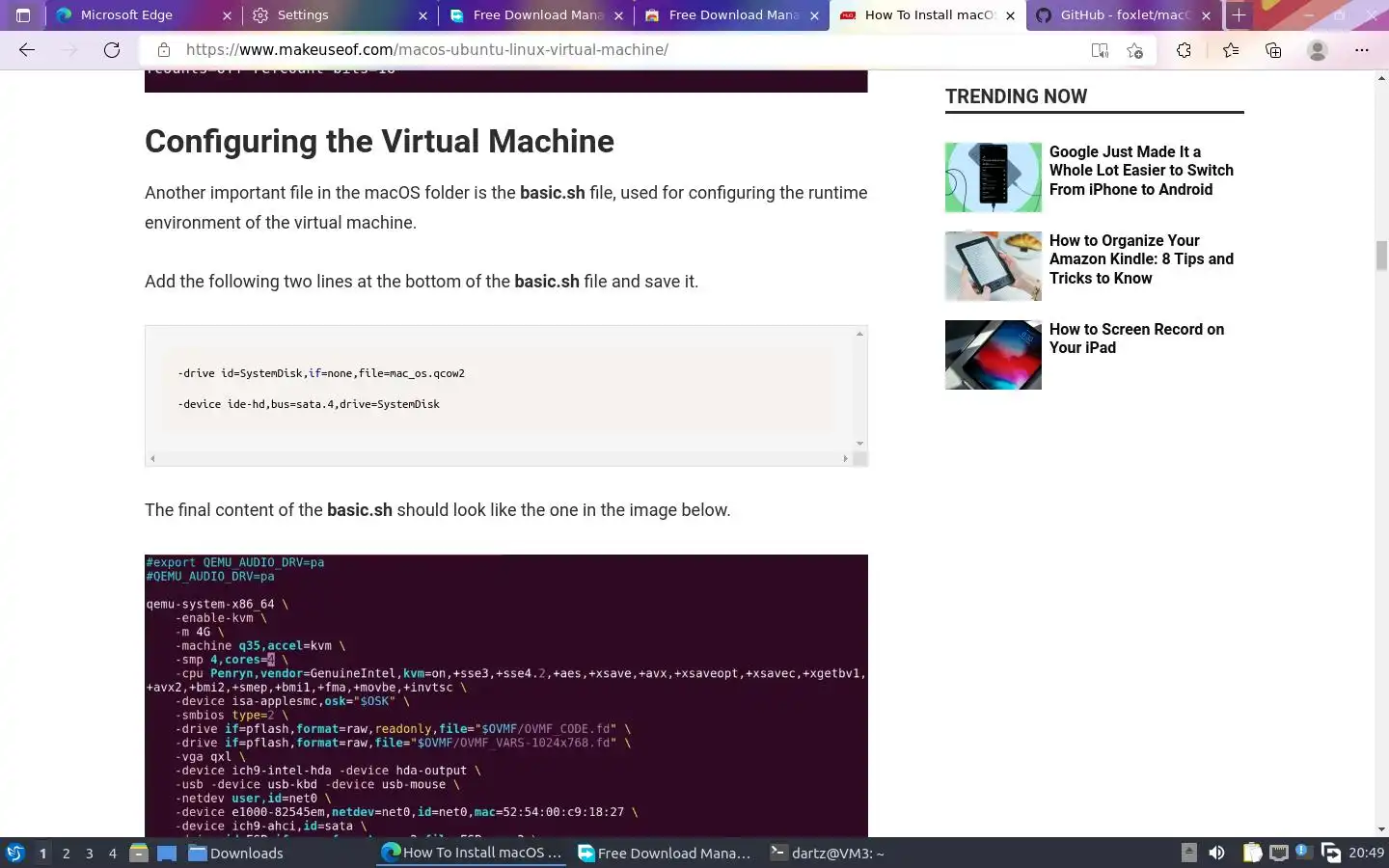This screenshot has width=1389, height=868.
Task: Switch to workspace 4
Action: coord(113,853)
